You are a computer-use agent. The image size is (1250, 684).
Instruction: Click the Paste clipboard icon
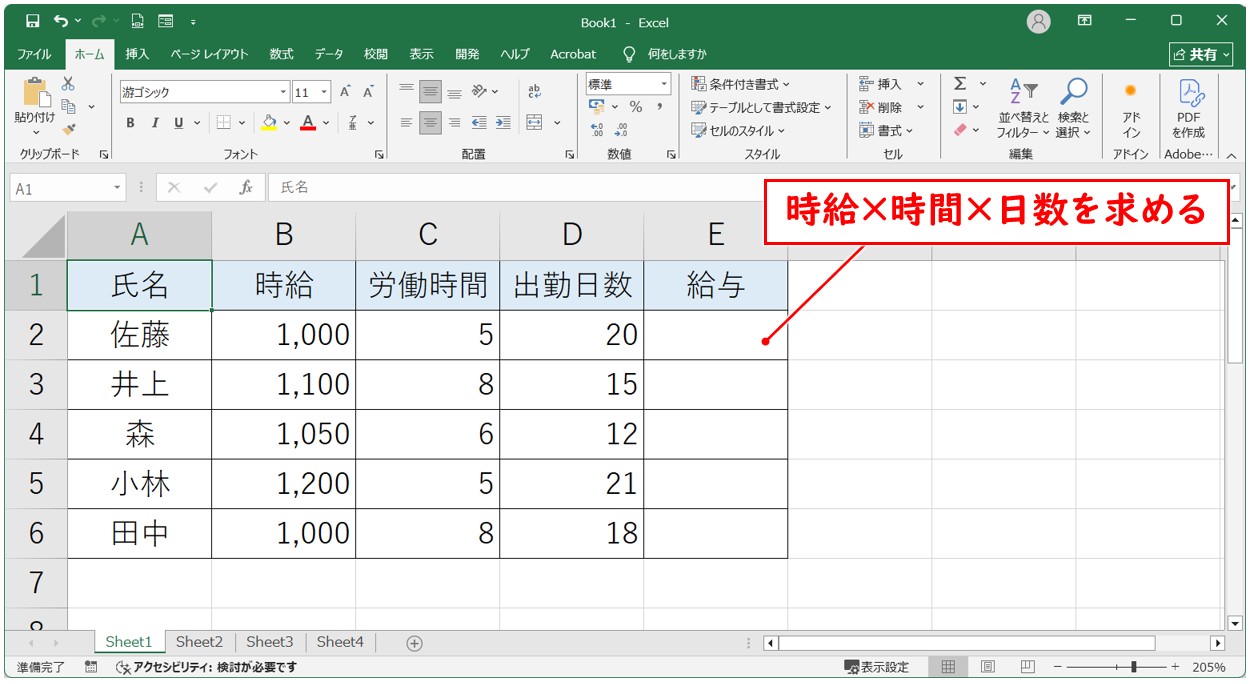coord(36,92)
